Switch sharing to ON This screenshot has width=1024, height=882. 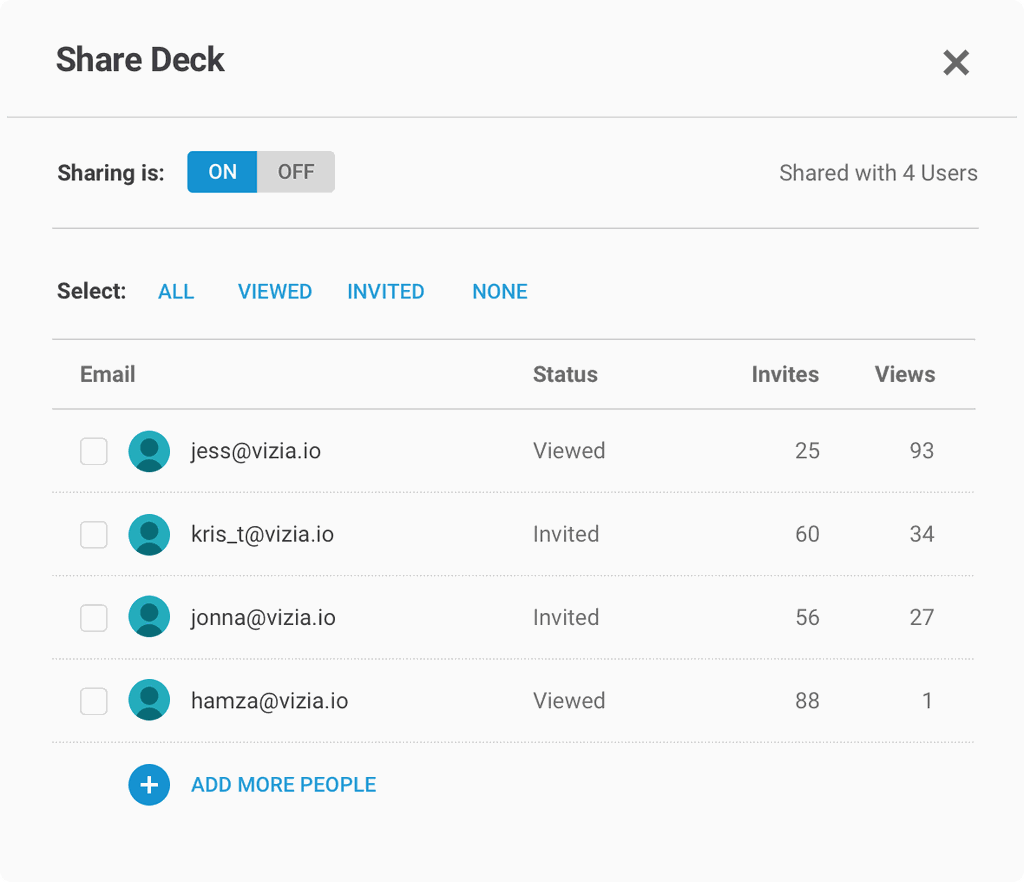[222, 172]
